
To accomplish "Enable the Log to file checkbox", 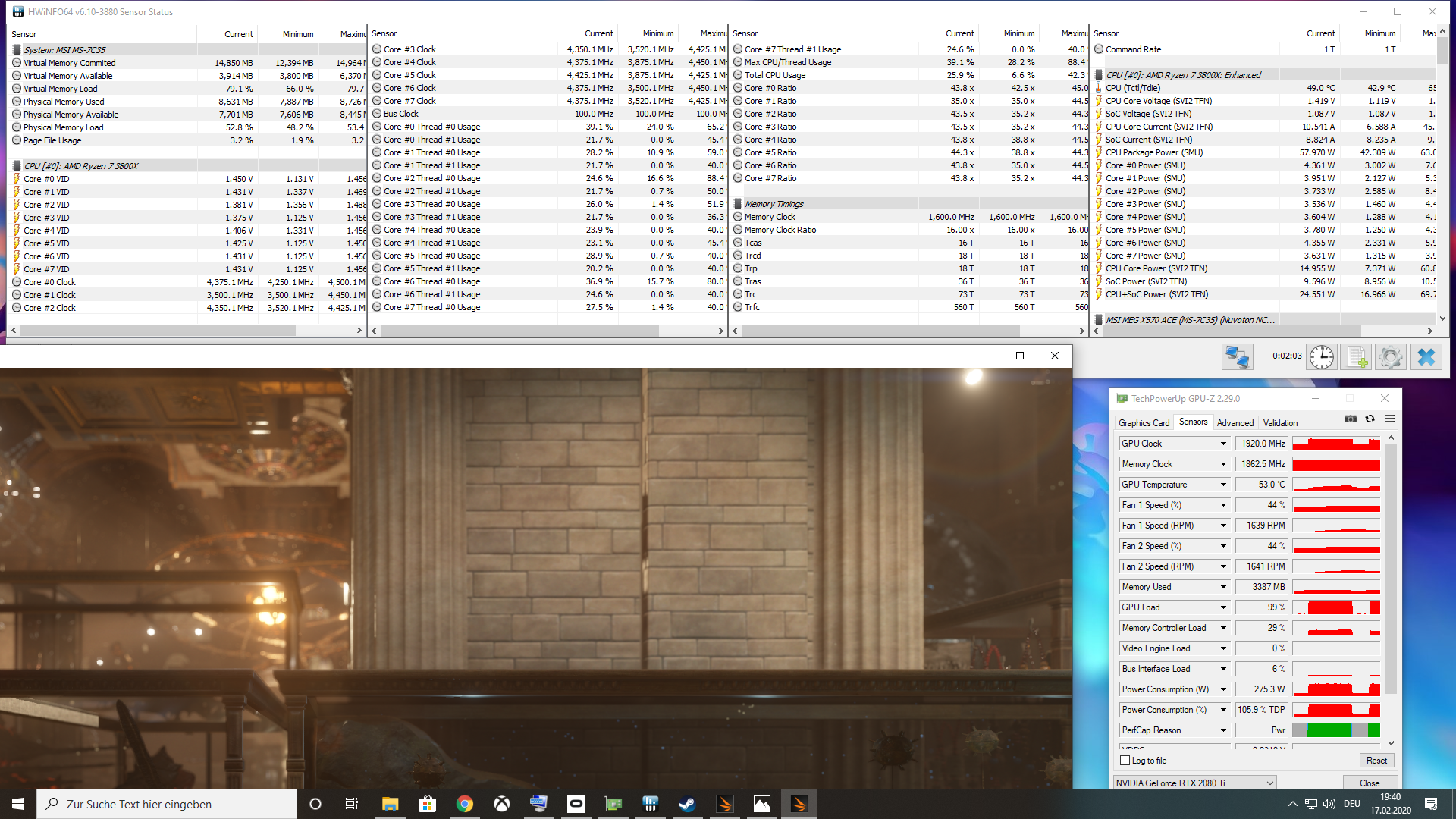I will tap(1125, 761).
